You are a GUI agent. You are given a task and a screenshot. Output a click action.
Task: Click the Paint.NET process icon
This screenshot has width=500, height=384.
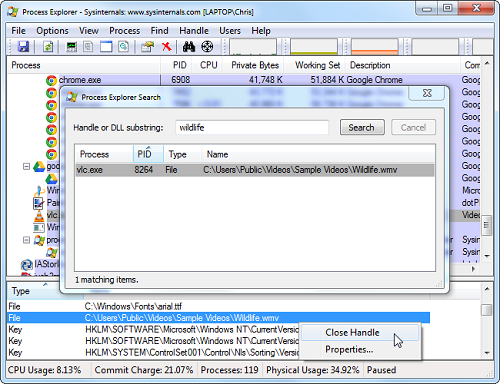(x=38, y=203)
